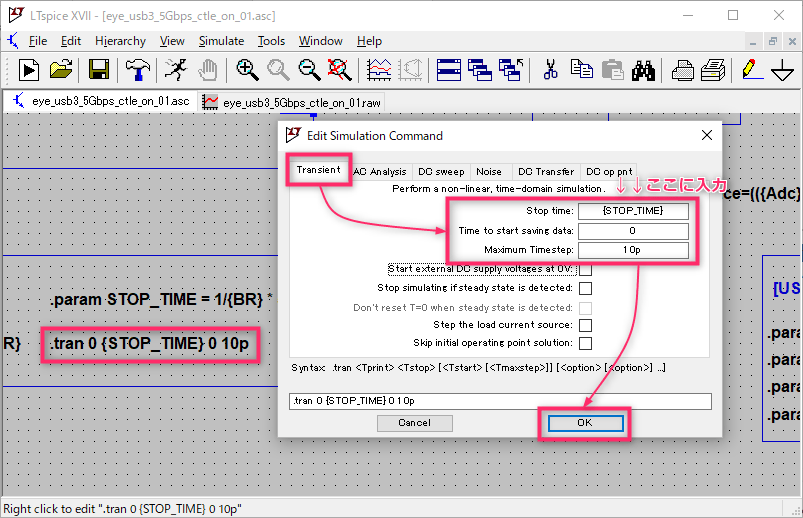Open the Window menu
Image resolution: width=803 pixels, height=518 pixels.
(x=321, y=41)
